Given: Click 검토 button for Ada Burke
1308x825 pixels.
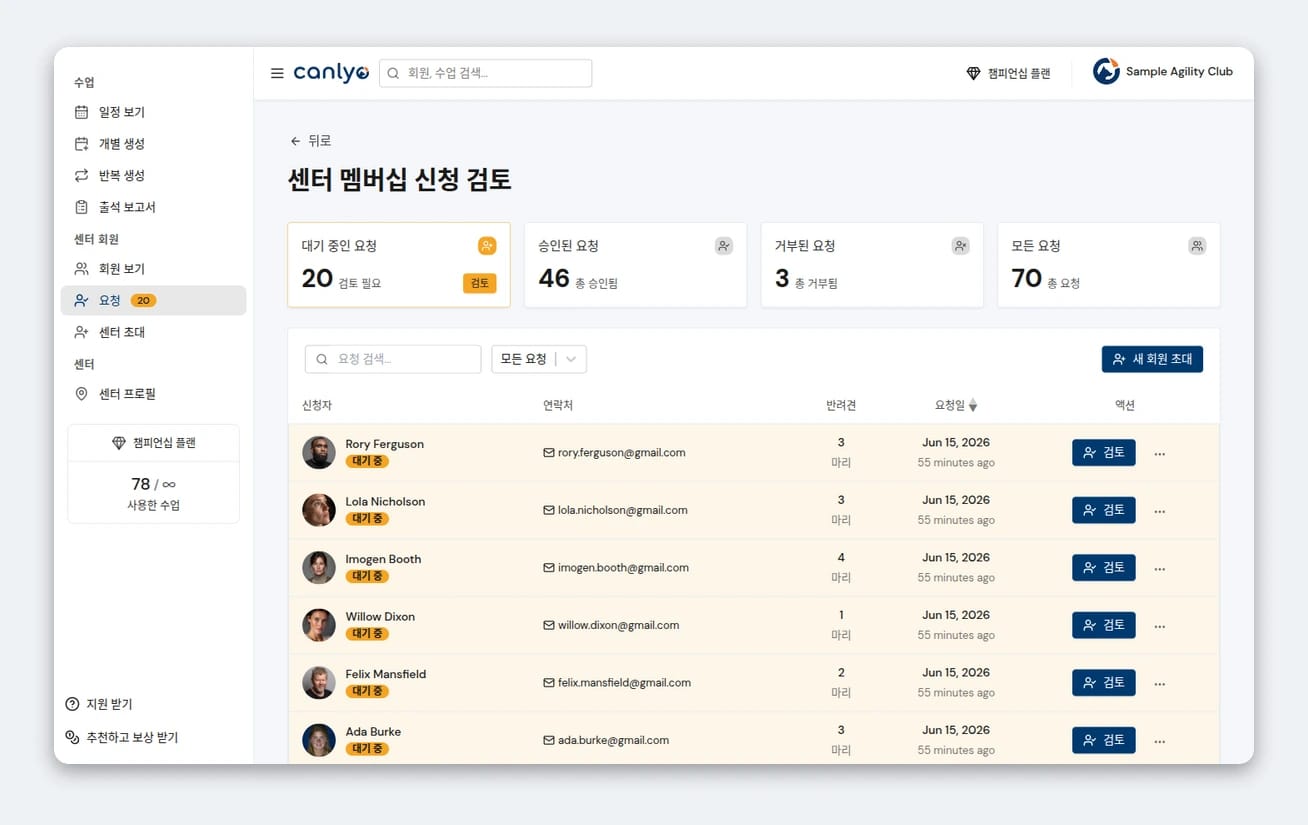Looking at the screenshot, I should click(x=1104, y=740).
